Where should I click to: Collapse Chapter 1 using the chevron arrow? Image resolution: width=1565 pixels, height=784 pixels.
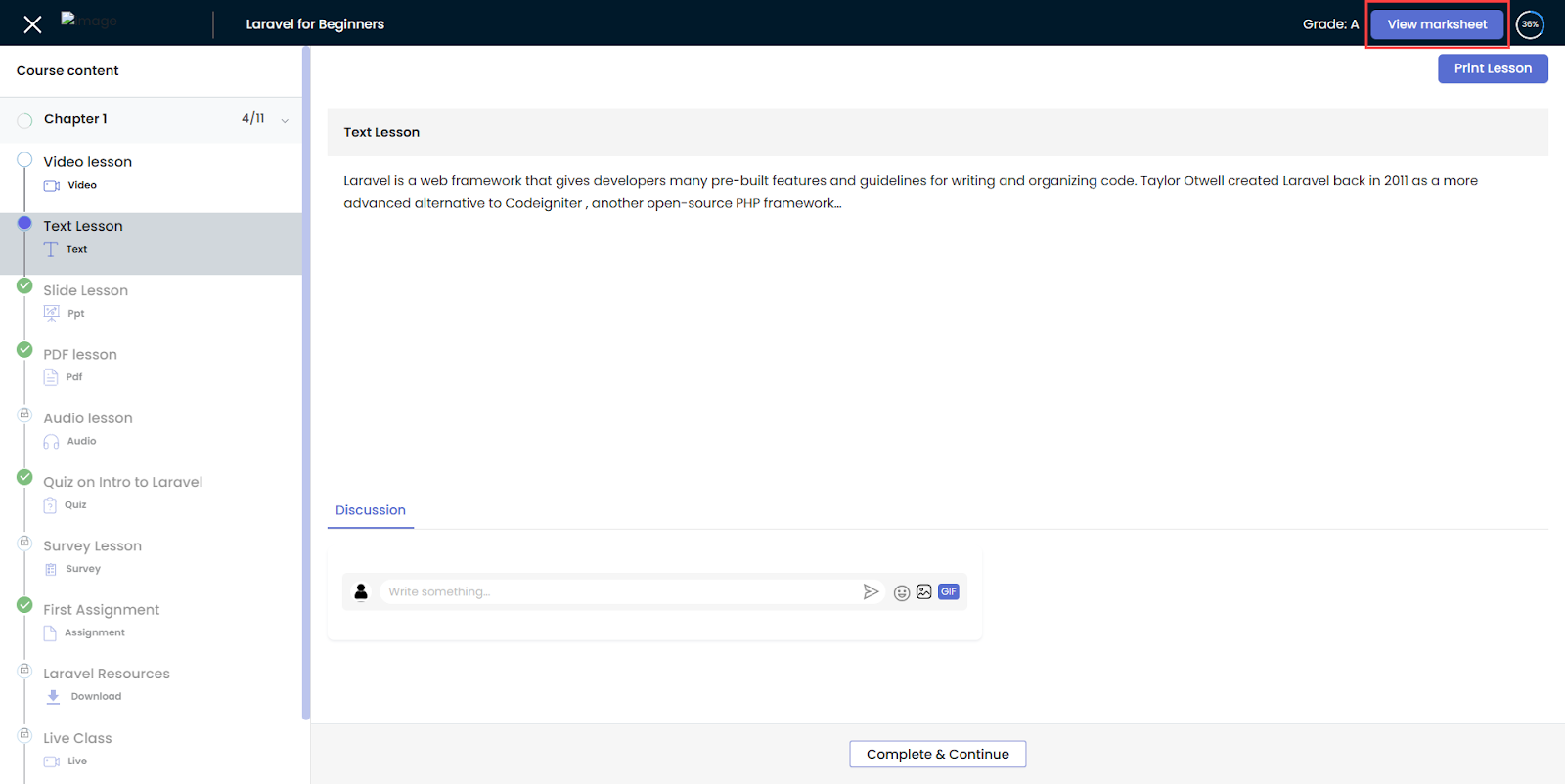click(x=285, y=120)
